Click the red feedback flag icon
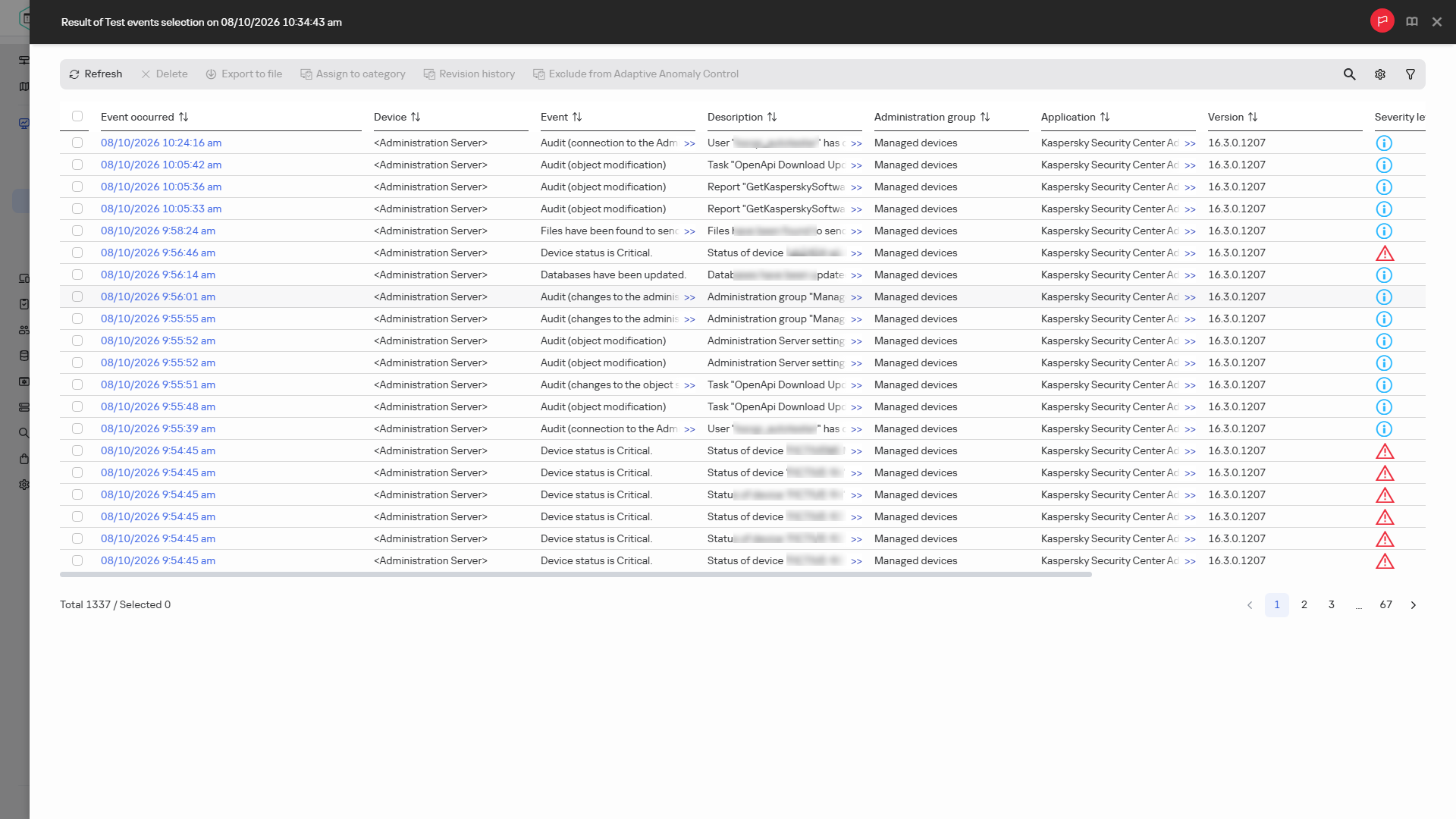 (x=1382, y=21)
